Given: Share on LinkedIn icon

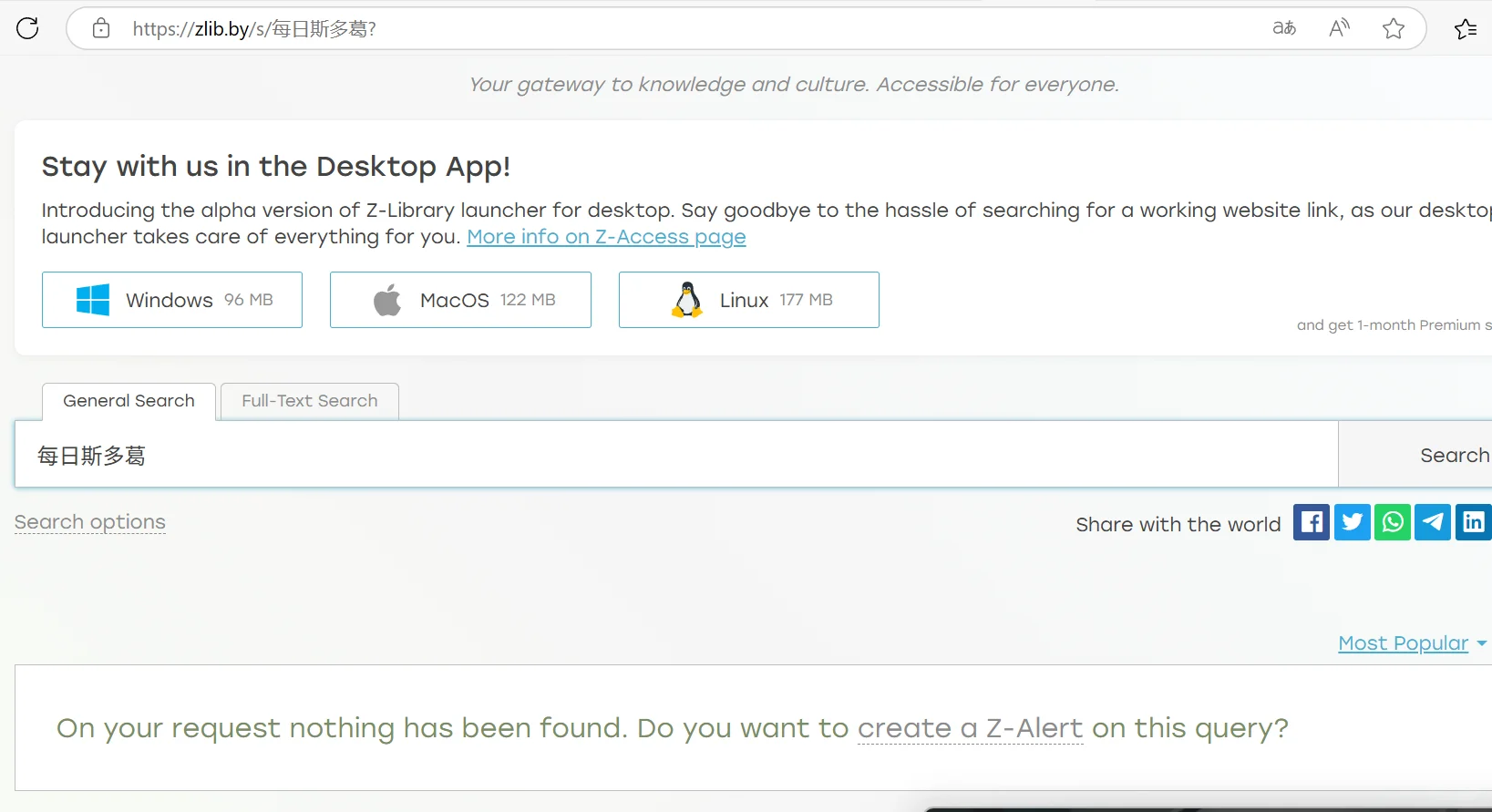Looking at the screenshot, I should click(x=1473, y=522).
